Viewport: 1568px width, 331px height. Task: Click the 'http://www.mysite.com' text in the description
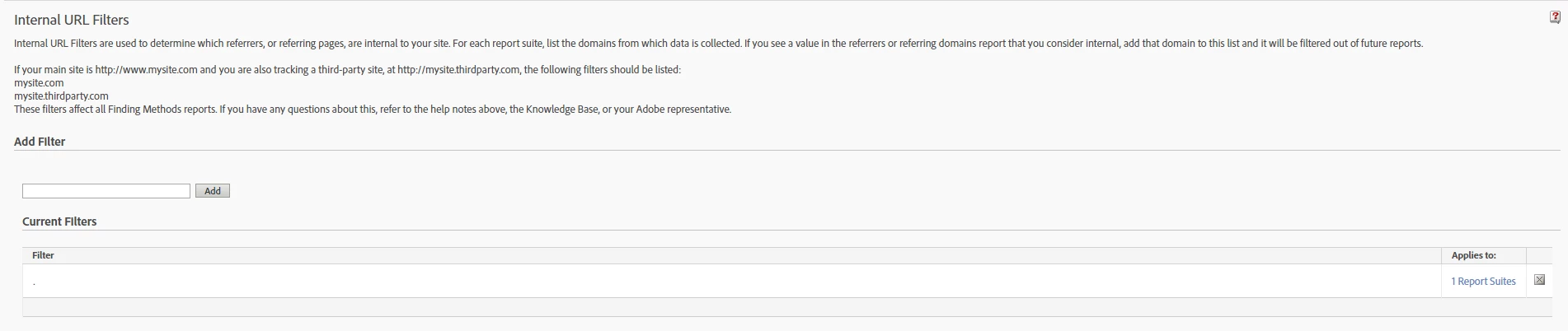click(x=146, y=70)
